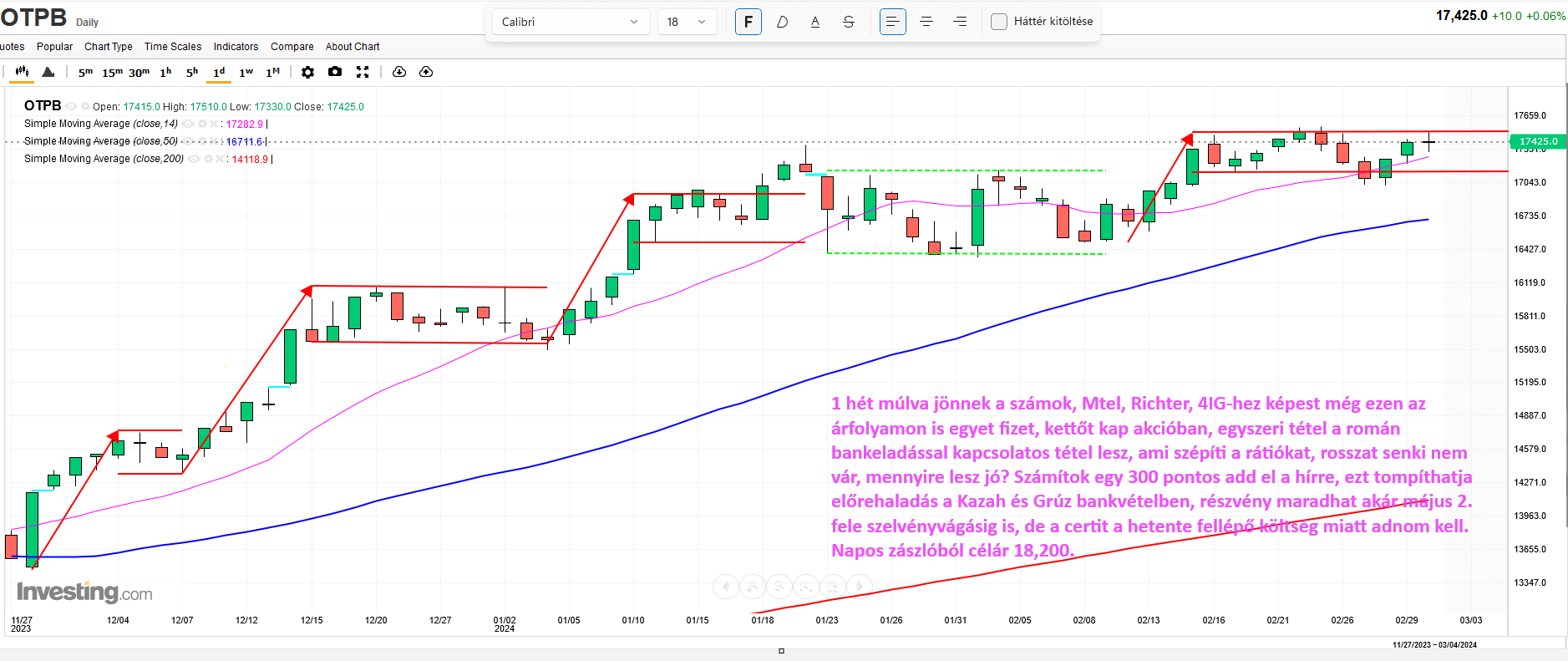Select the 1h timeframe
The width and height of the screenshot is (1568, 661).
pyautogui.click(x=165, y=72)
